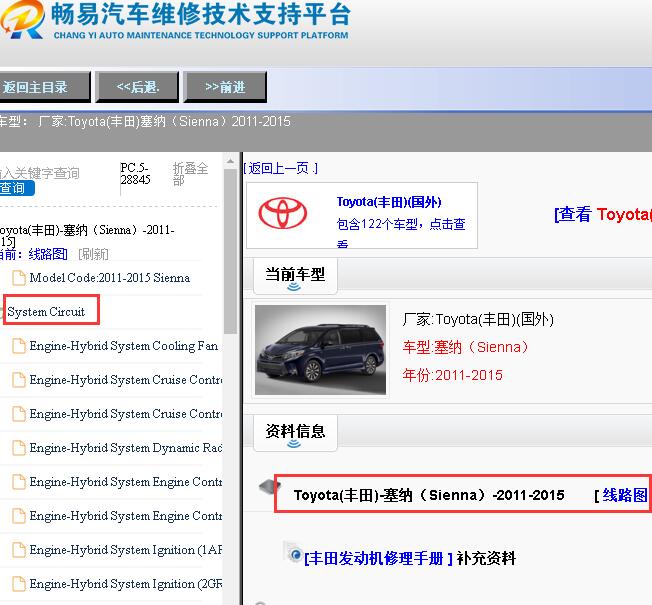Click document icon beside second Engine Control entry
Screen dimensions: 652x605
point(19,516)
